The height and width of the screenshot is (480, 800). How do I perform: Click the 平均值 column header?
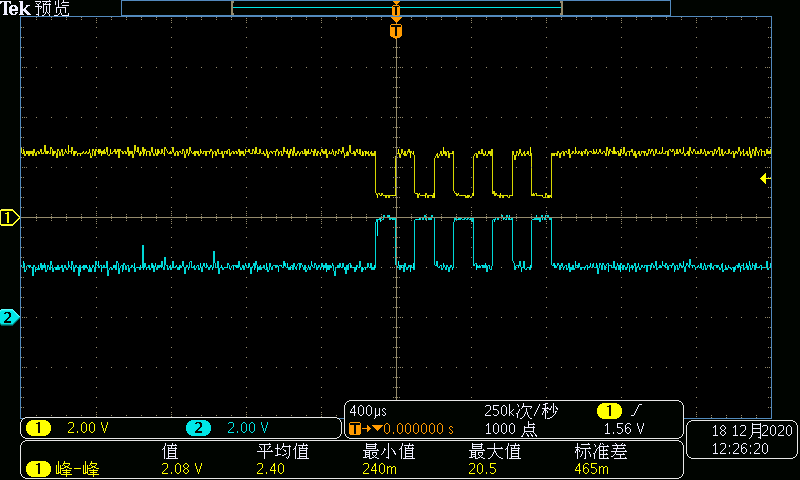tap(283, 451)
